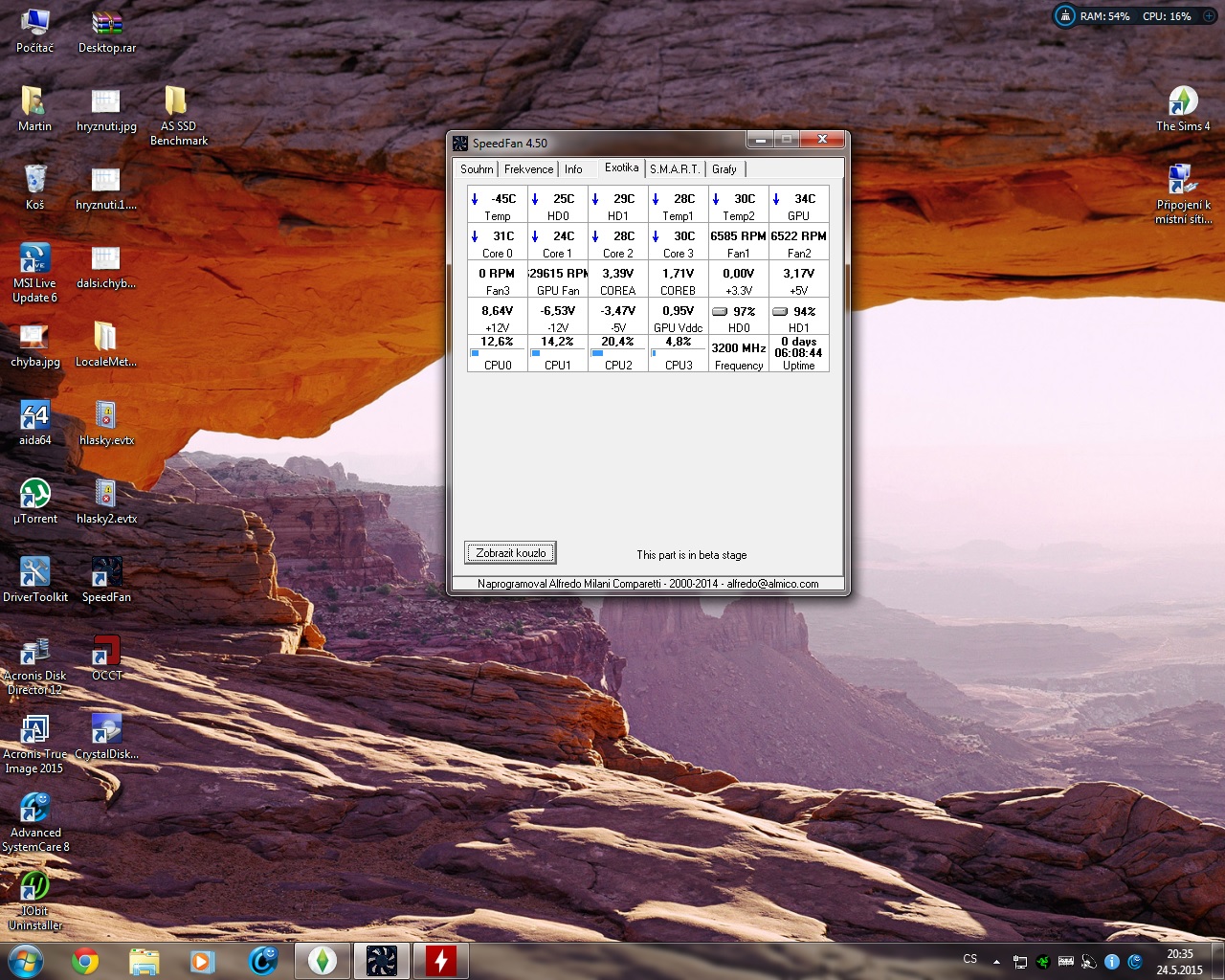Image resolution: width=1225 pixels, height=980 pixels.
Task: Open Google Chrome from the taskbar
Action: [x=85, y=960]
